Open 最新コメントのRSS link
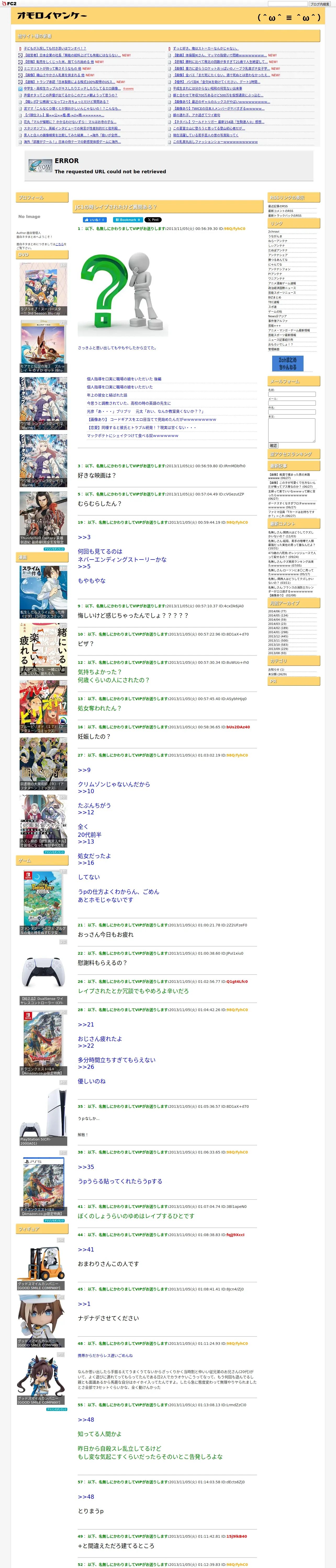This screenshot has width=336, height=1568. [x=281, y=211]
